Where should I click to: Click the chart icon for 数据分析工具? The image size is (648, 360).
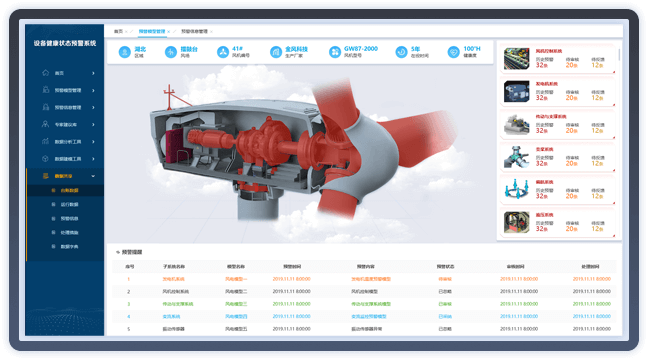tap(45, 141)
